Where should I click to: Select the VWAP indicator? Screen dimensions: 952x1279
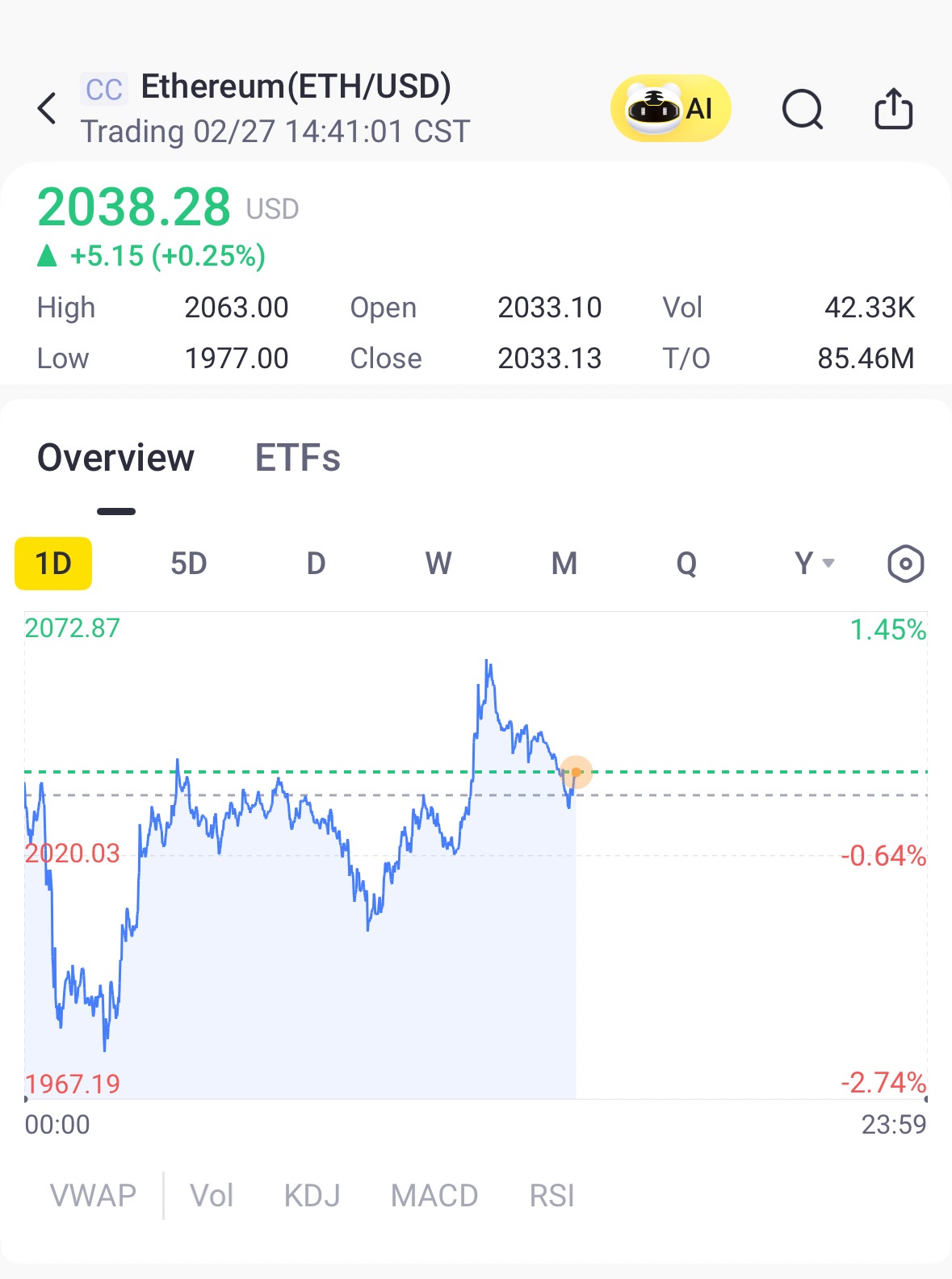coord(94,1195)
